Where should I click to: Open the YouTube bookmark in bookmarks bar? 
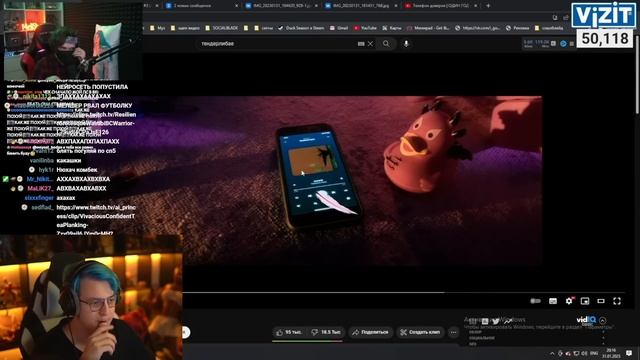pyautogui.click(x=365, y=28)
